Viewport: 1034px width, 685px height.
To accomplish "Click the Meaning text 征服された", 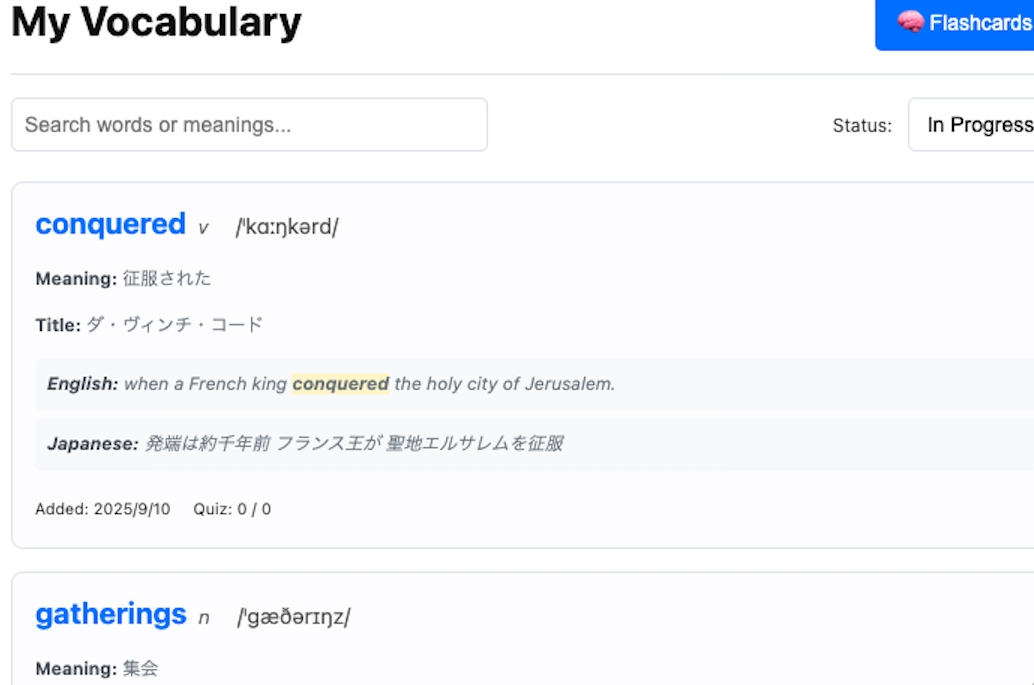I will pyautogui.click(x=168, y=278).
